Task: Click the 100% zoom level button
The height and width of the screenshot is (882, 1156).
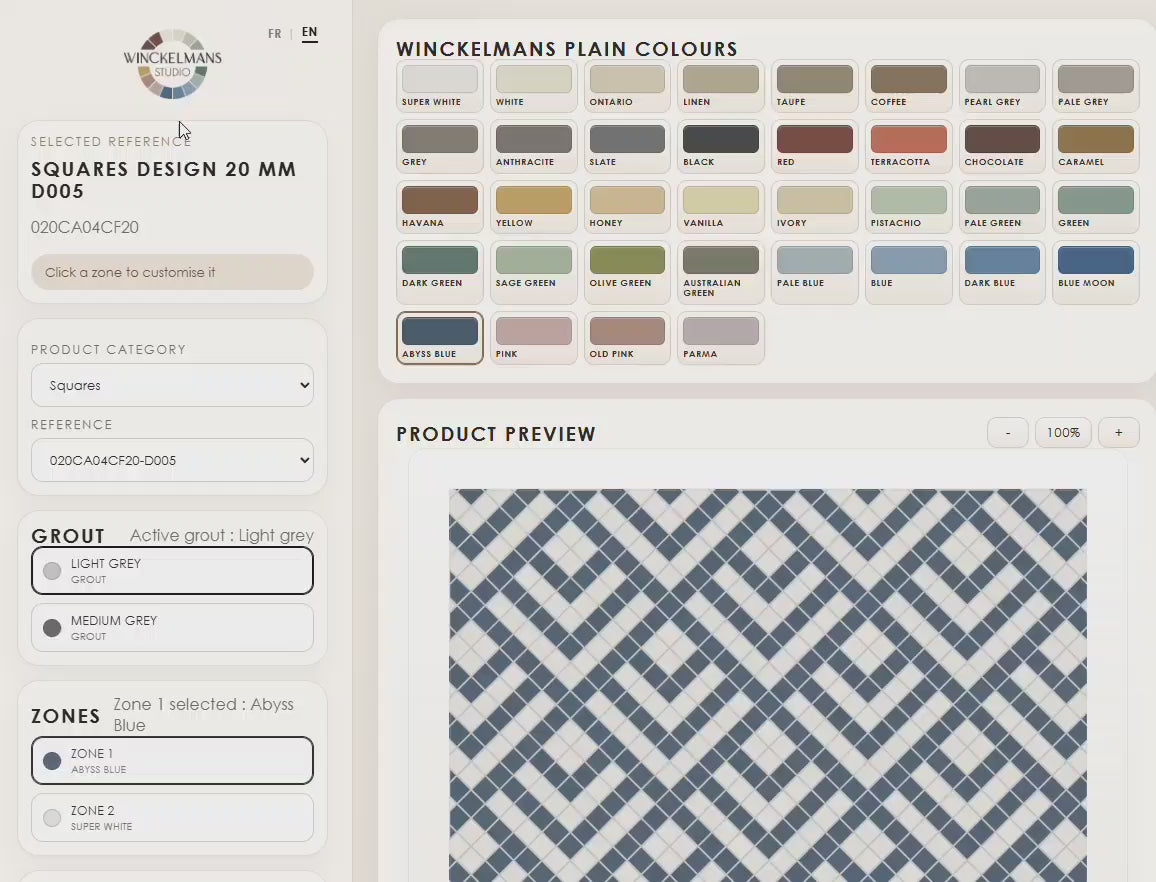Action: click(1063, 433)
